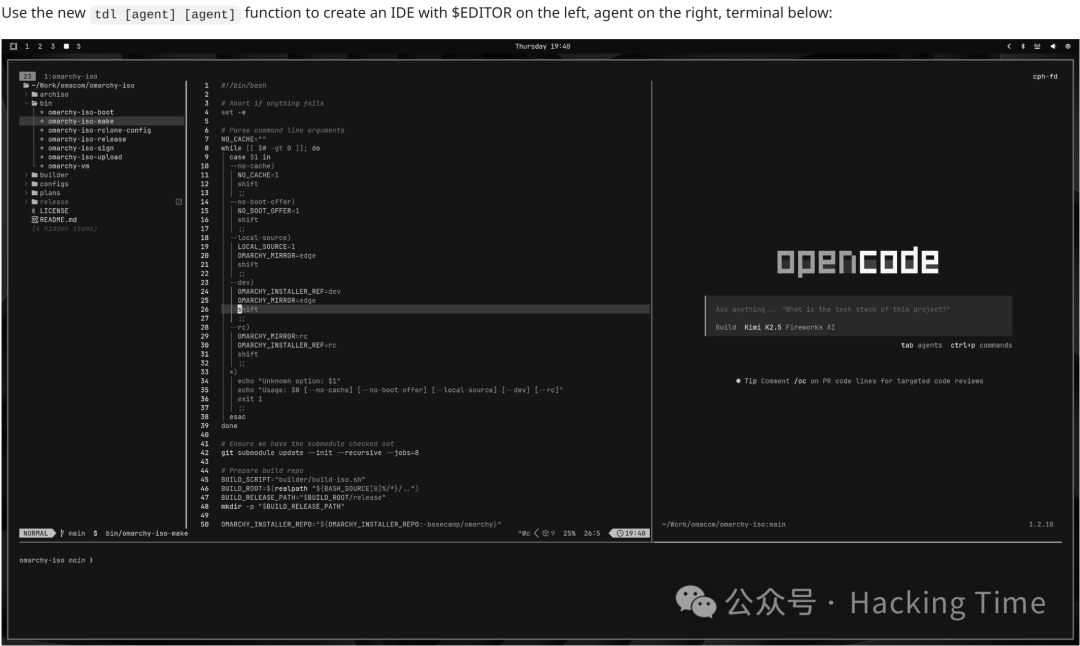
Task: Open the power menu icon in the top-right corner
Action: [x=1068, y=46]
